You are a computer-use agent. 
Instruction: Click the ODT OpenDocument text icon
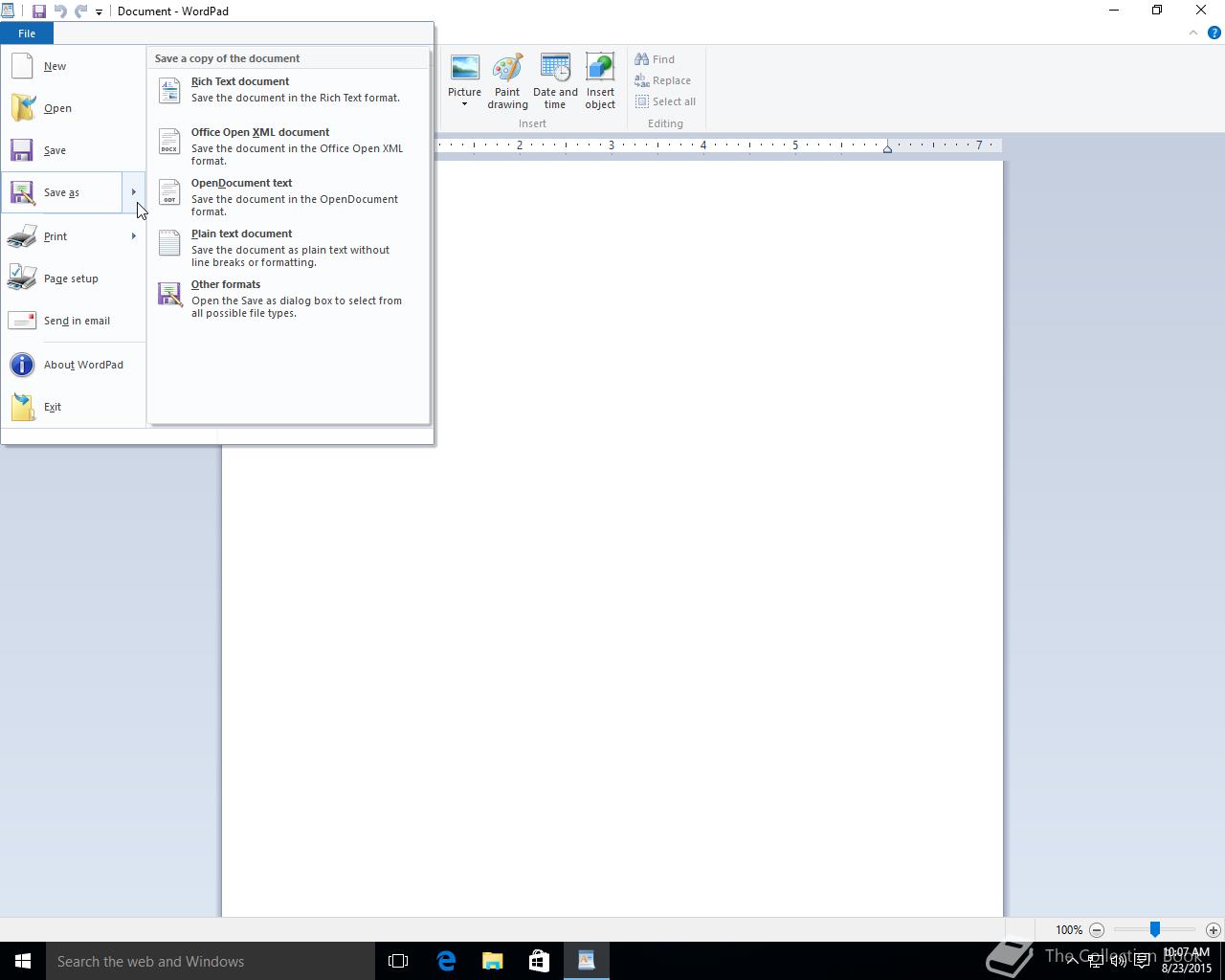coord(169,191)
